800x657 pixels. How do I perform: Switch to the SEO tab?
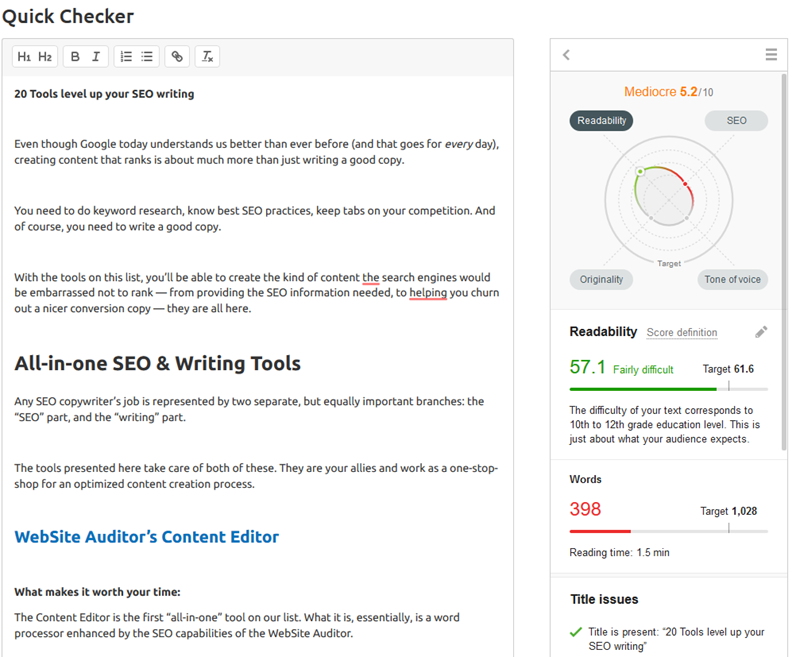point(736,121)
